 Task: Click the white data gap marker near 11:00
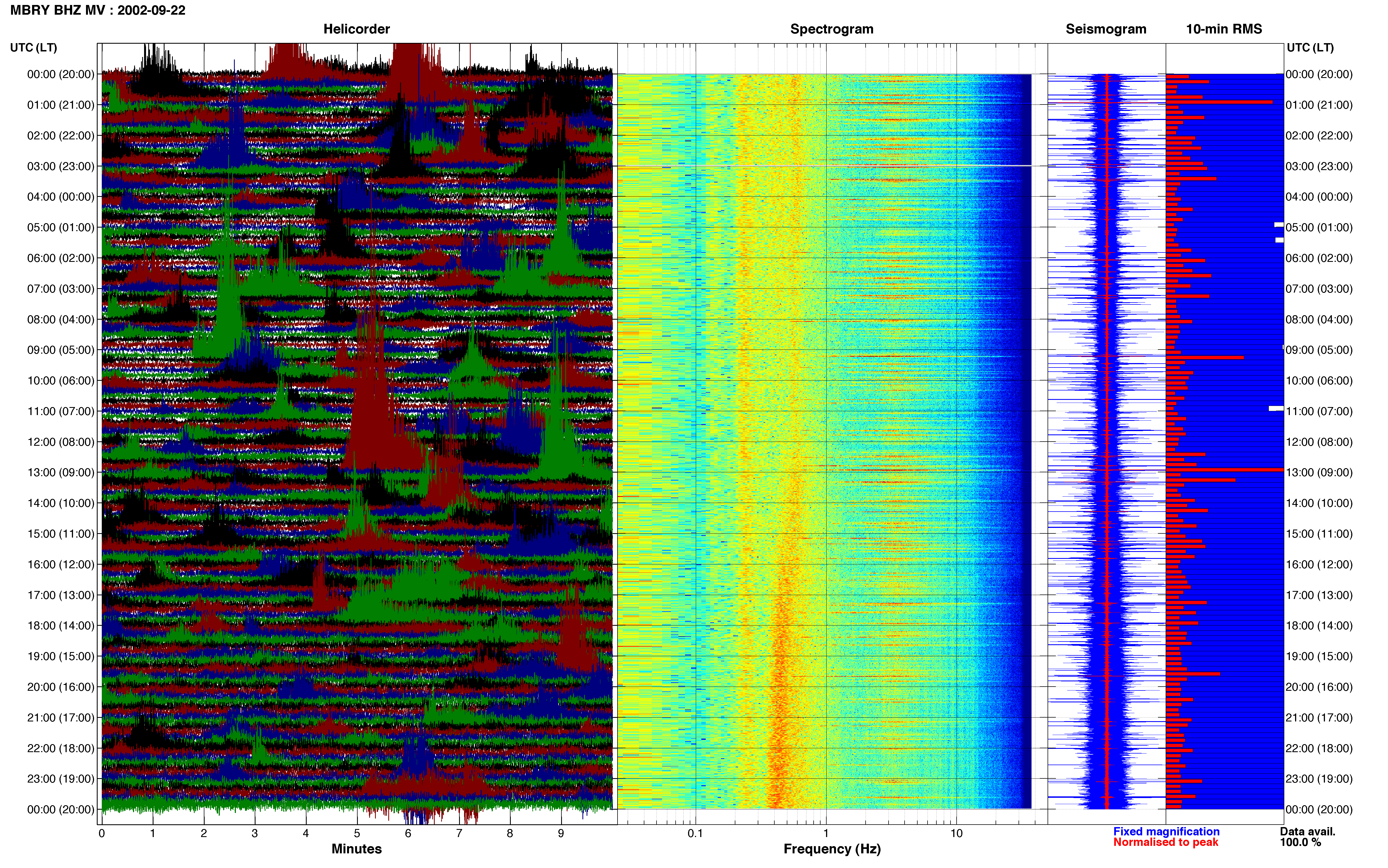[1275, 408]
